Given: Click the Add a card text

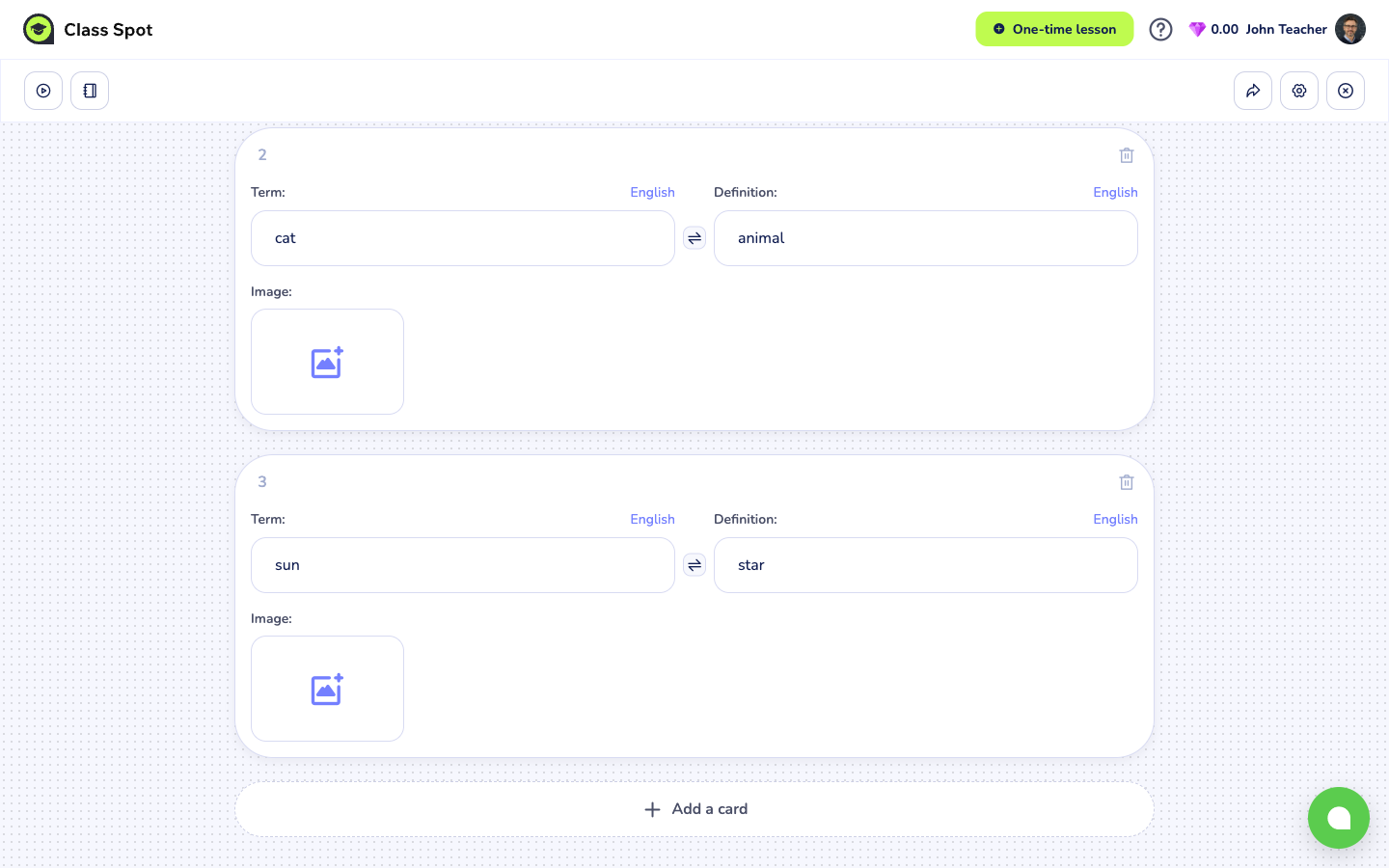Looking at the screenshot, I should click(x=710, y=809).
